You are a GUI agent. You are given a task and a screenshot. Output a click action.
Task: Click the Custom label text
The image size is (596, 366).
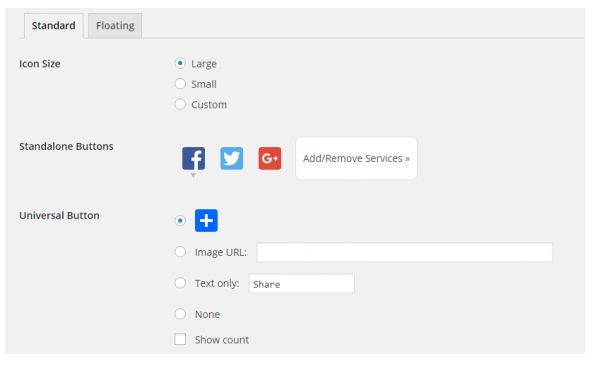[209, 105]
